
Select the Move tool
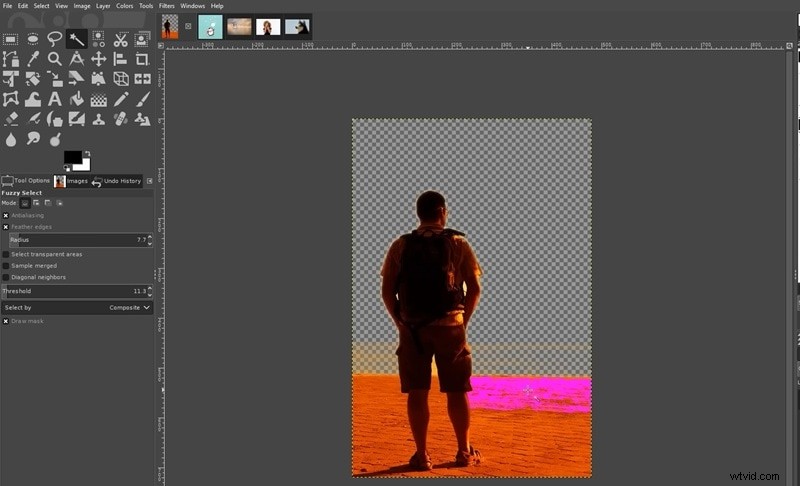coord(98,59)
